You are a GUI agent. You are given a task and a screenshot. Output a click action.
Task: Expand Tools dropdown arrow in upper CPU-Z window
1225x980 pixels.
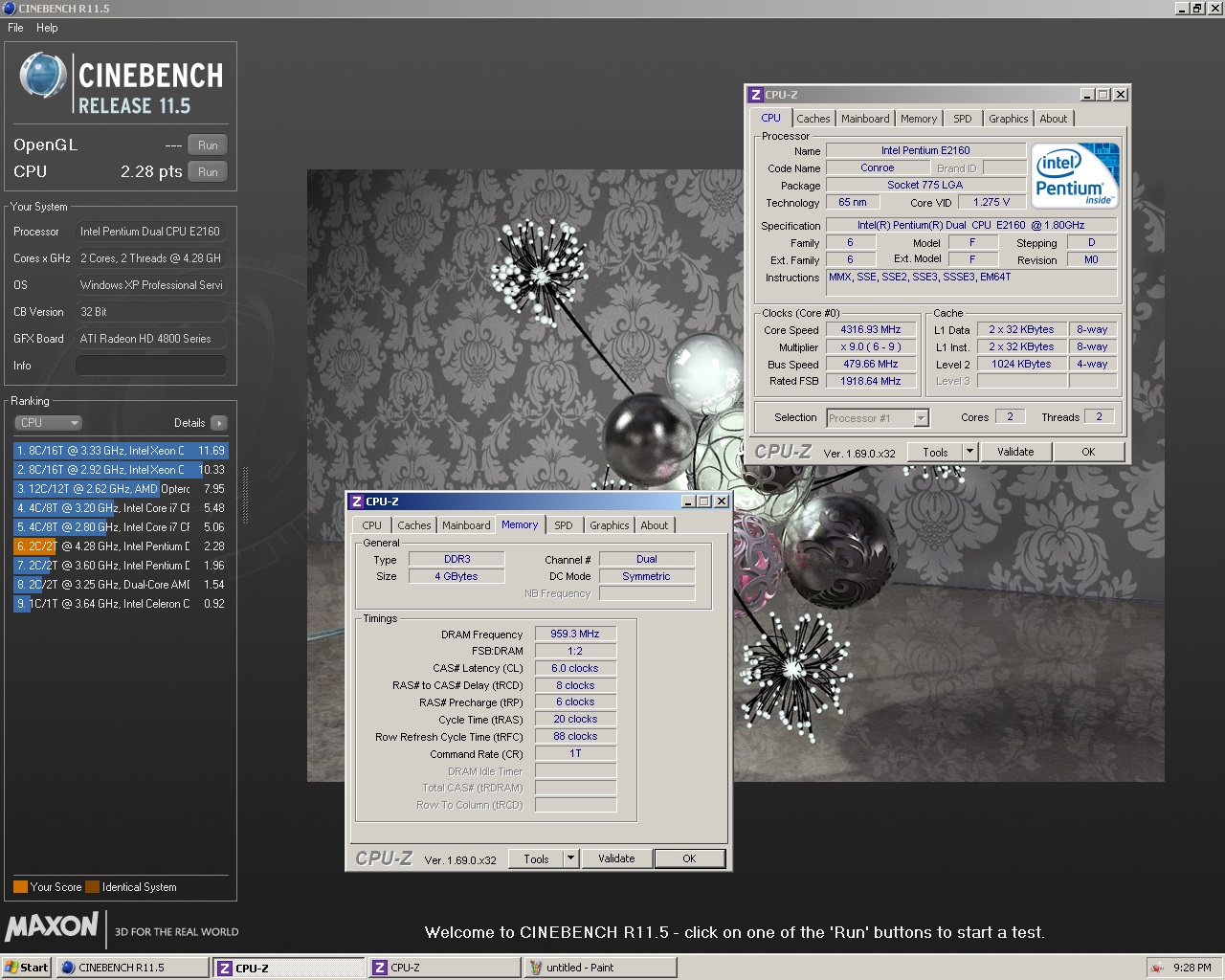coord(969,453)
